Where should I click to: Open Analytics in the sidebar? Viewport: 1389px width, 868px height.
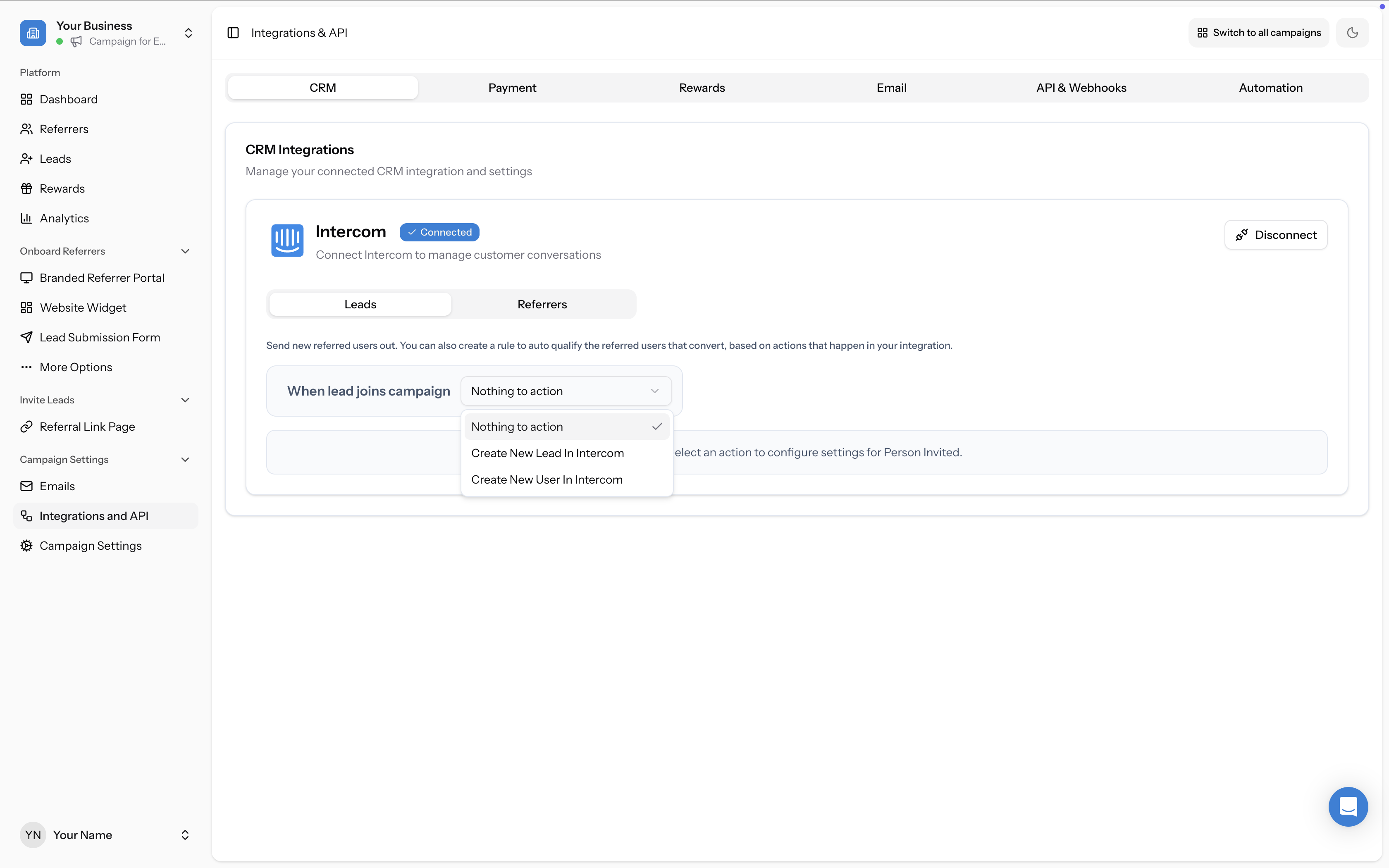click(64, 217)
